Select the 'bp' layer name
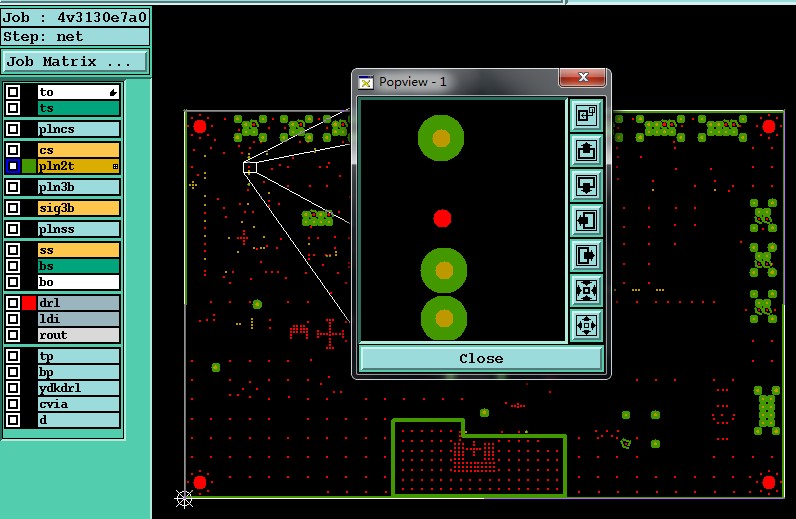796x519 pixels. [79, 372]
